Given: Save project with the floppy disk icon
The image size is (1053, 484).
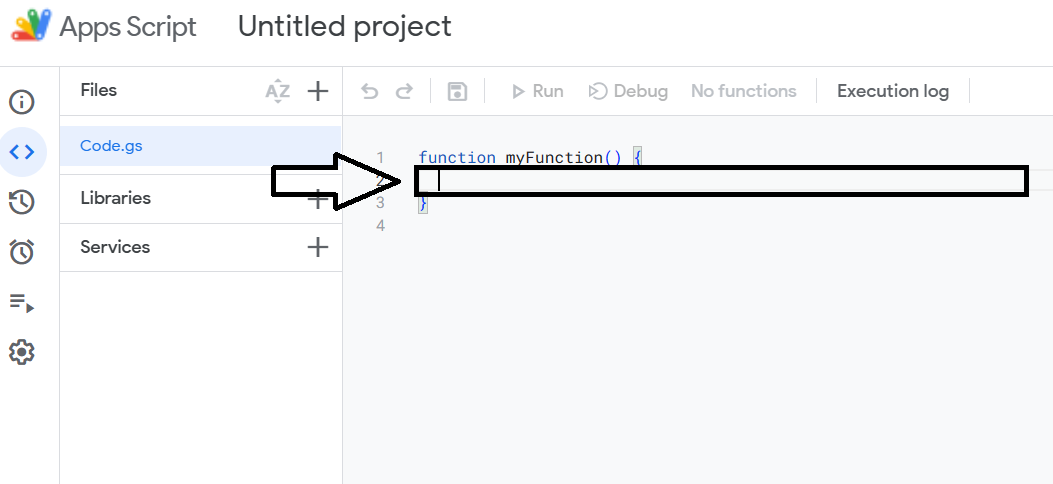Looking at the screenshot, I should coord(457,92).
